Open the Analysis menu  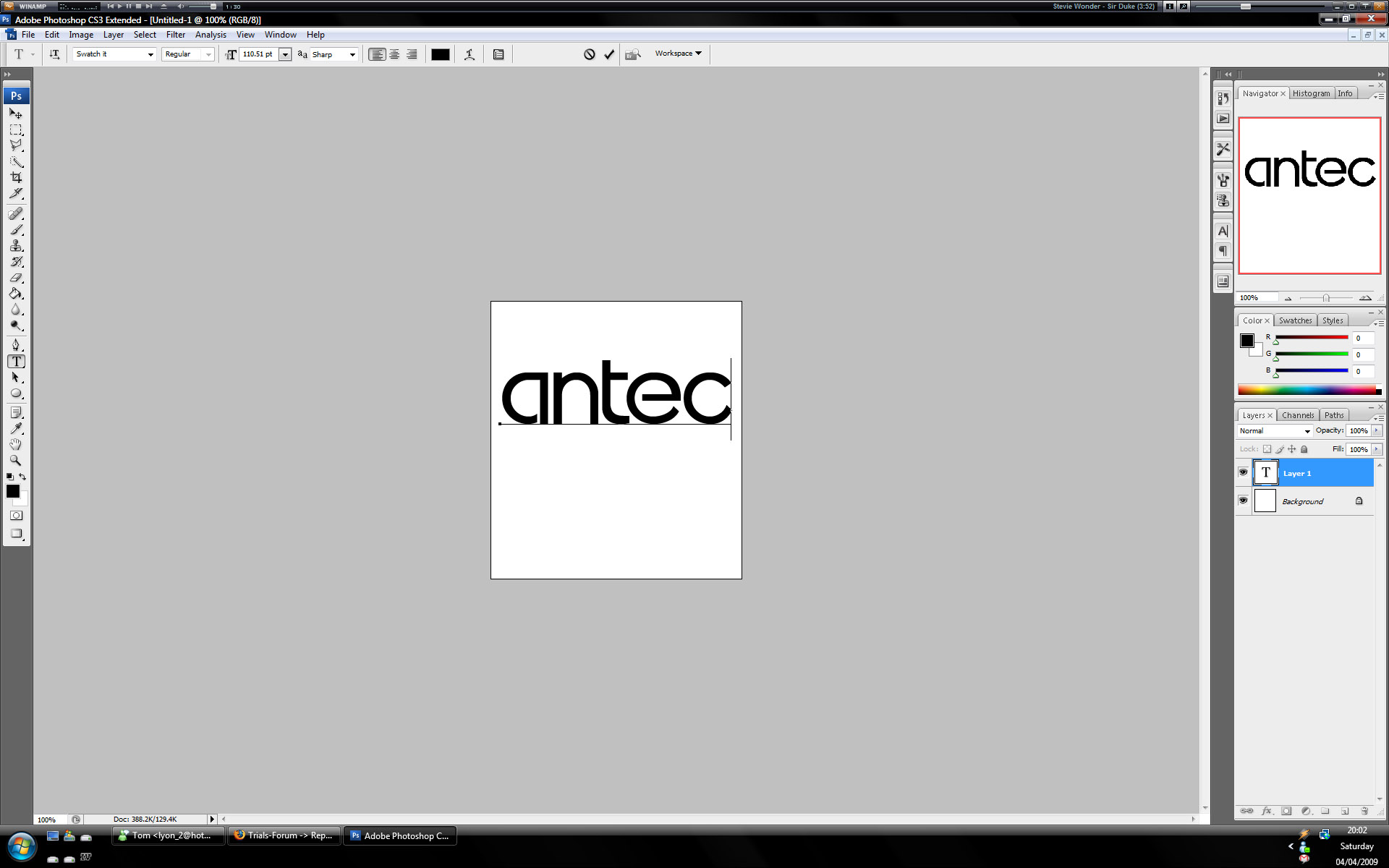coord(211,35)
